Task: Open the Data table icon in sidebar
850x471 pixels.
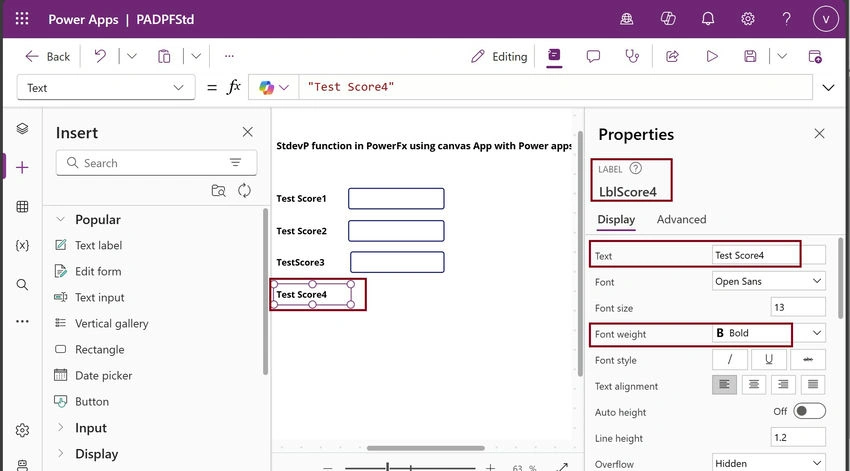Action: click(x=22, y=207)
